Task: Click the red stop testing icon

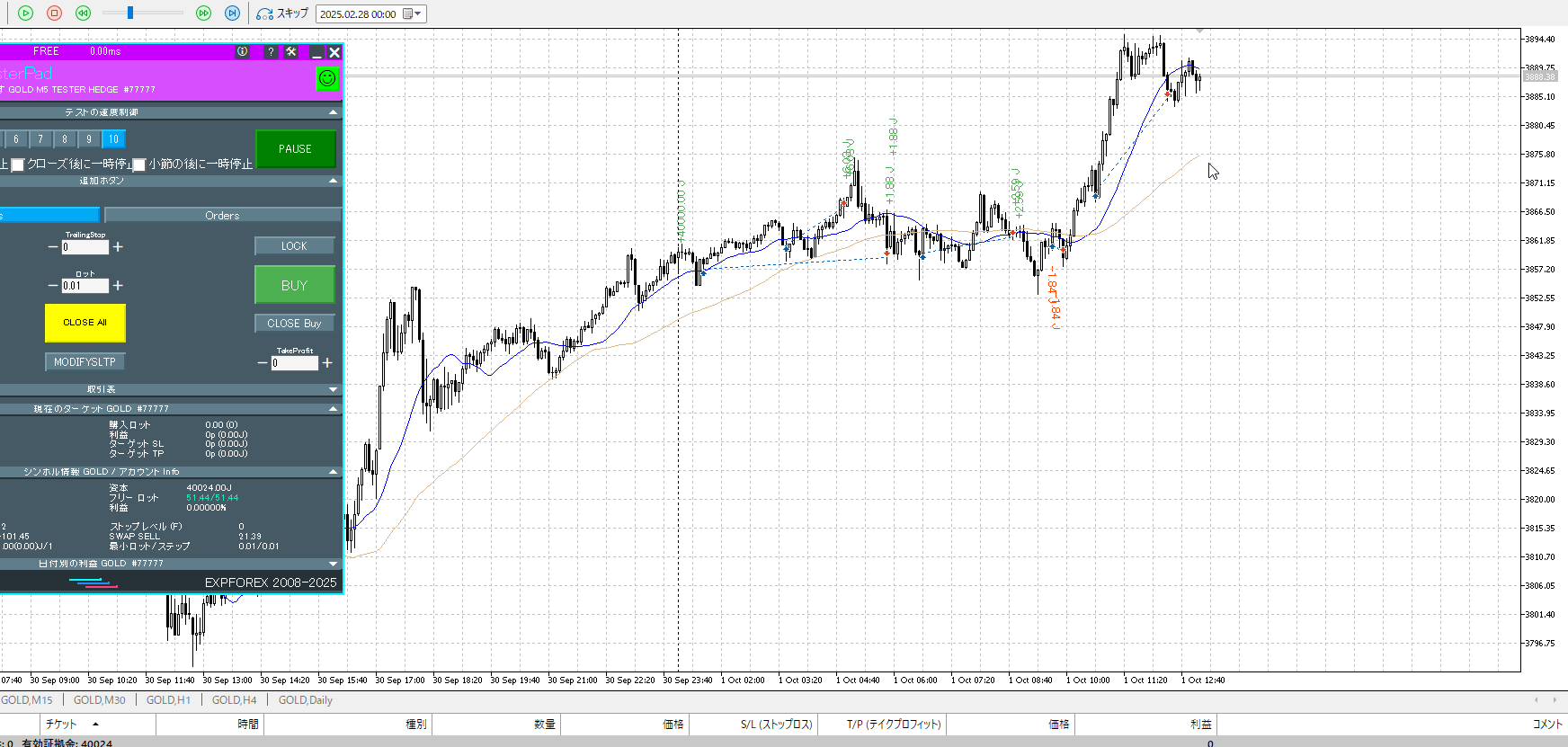Action: [54, 13]
